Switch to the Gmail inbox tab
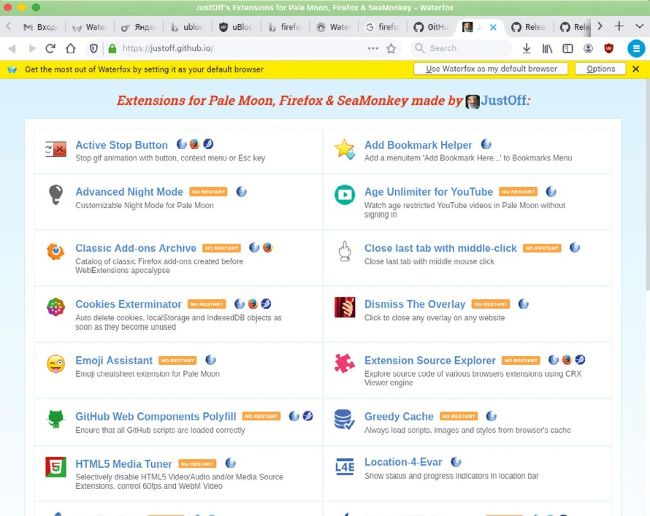The height and width of the screenshot is (516, 650). (x=40, y=27)
